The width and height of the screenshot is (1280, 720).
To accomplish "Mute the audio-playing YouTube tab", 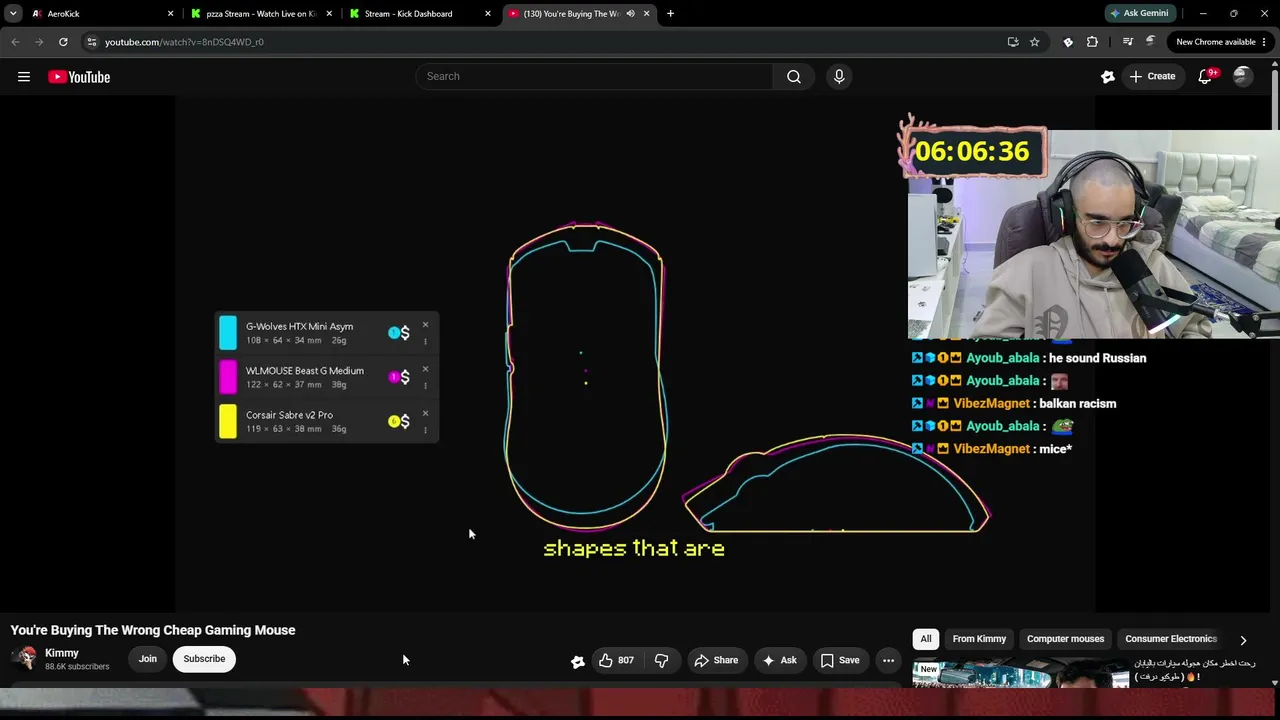I will (630, 14).
